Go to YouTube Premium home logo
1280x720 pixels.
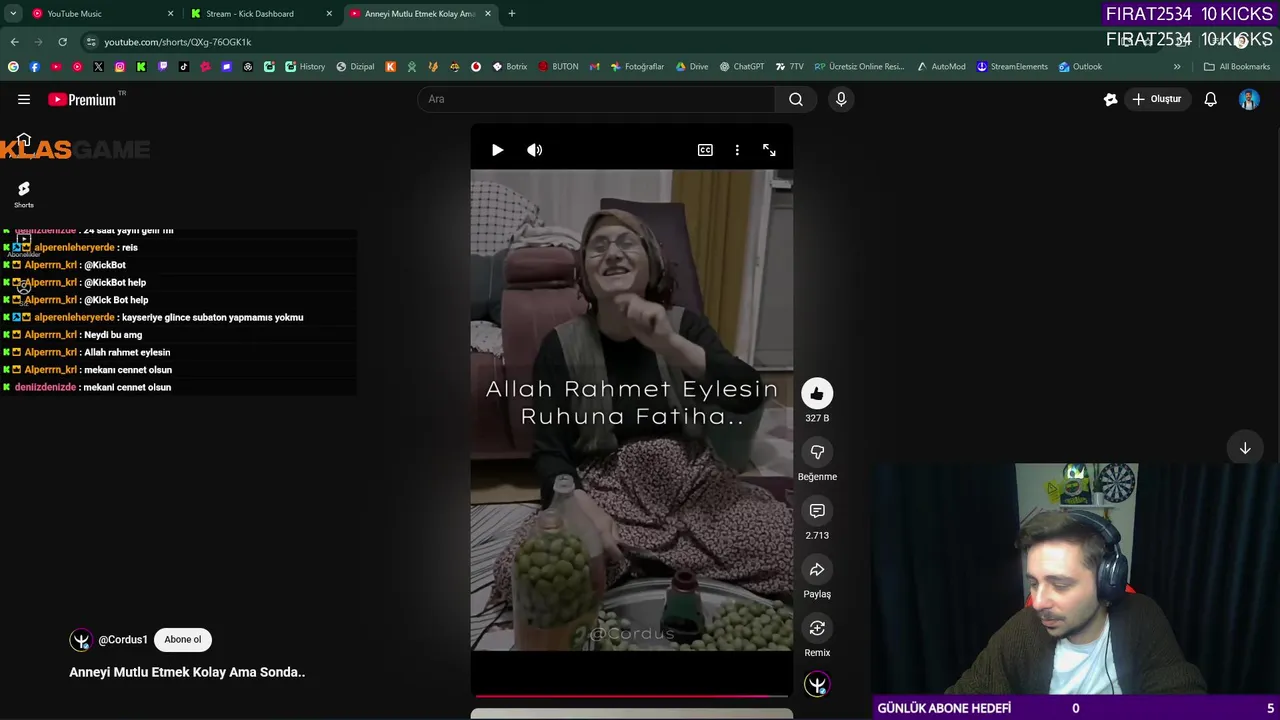82,99
